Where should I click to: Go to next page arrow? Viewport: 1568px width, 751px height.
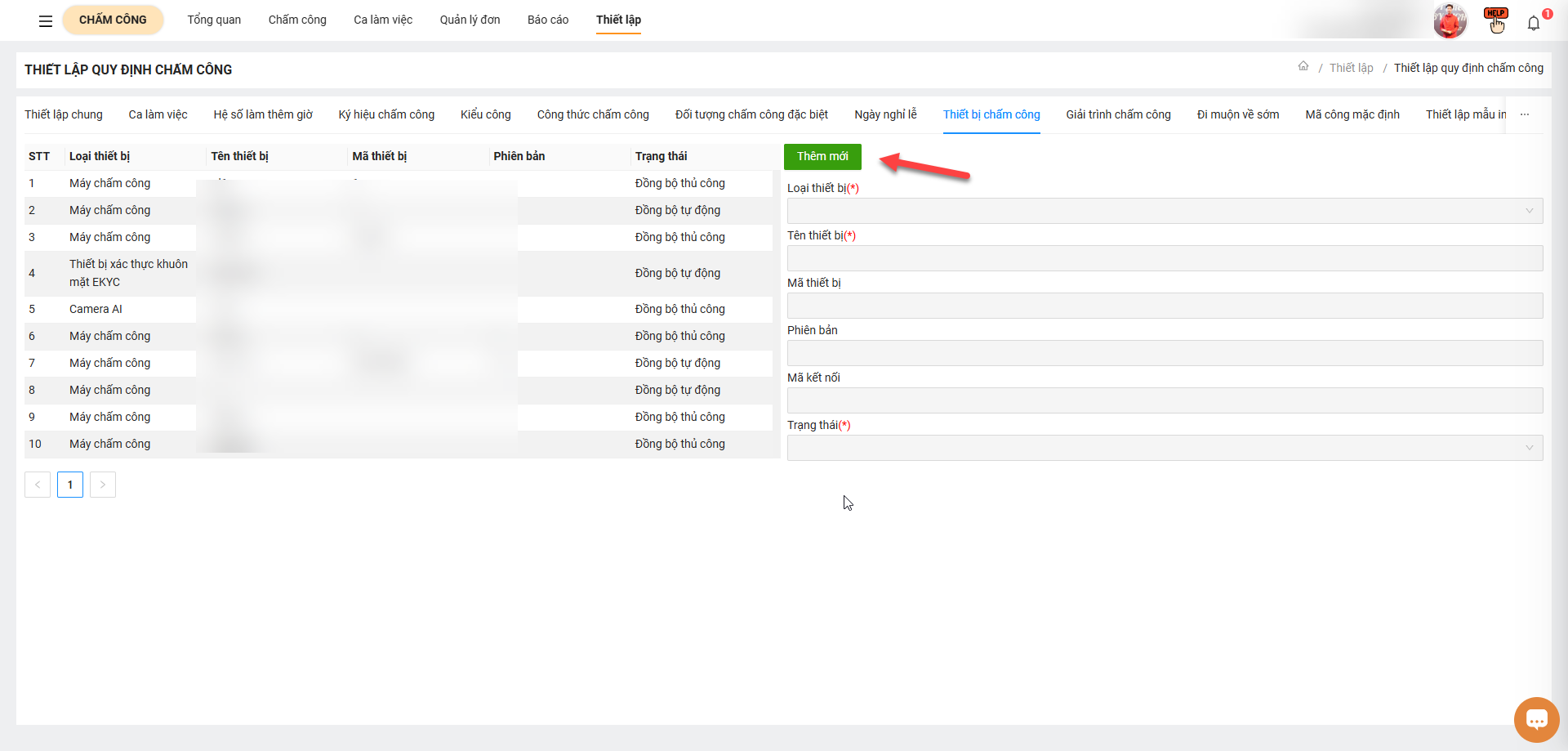(103, 485)
